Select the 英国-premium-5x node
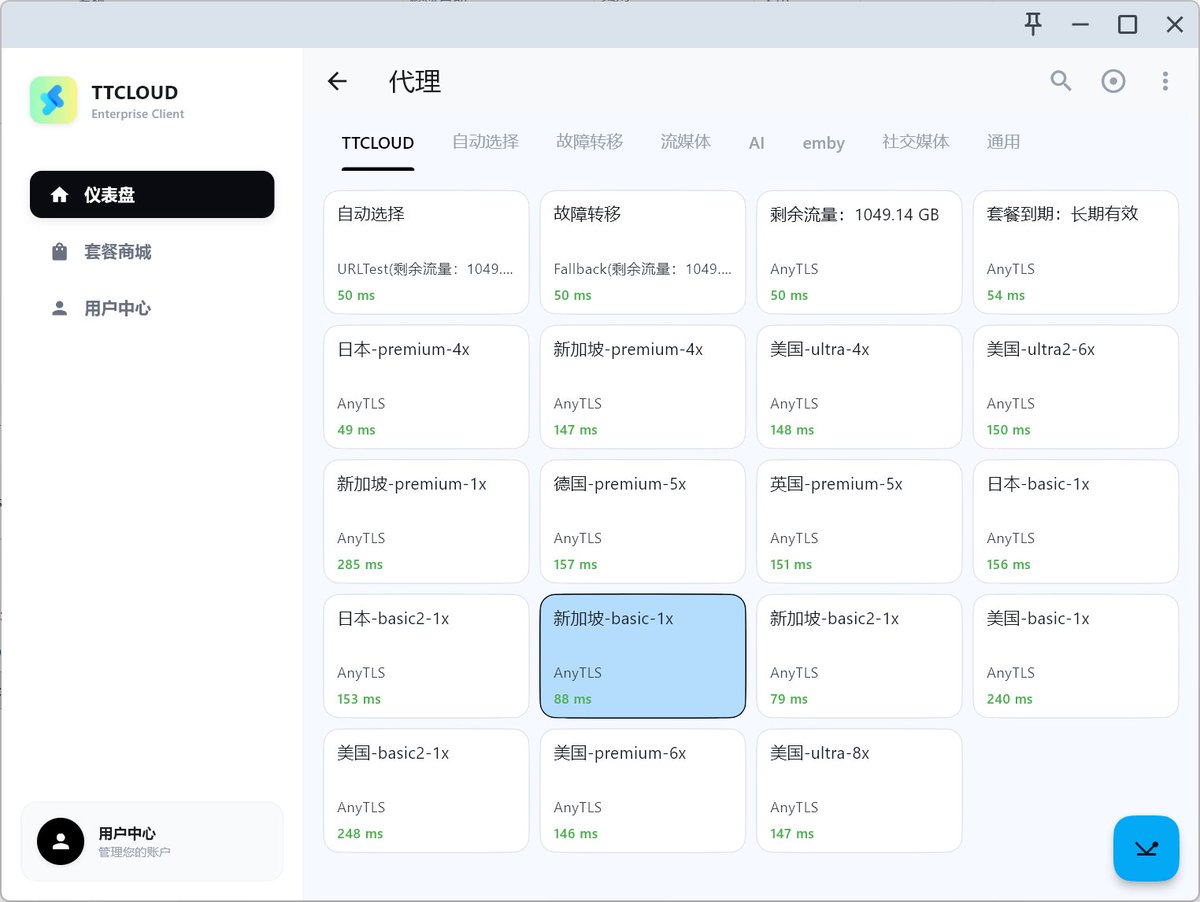This screenshot has height=902, width=1200. [x=859, y=521]
